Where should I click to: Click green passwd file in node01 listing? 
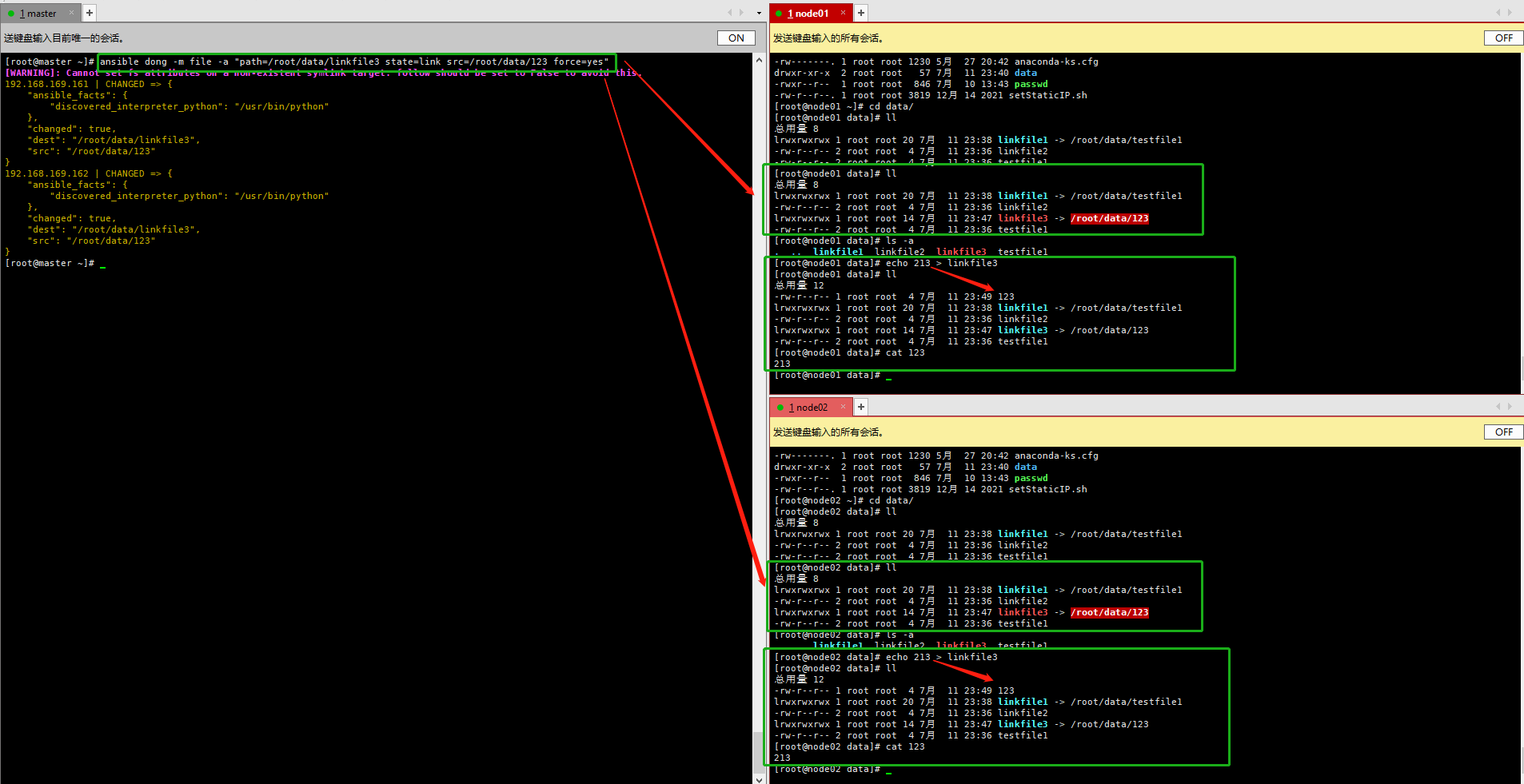(x=1031, y=84)
